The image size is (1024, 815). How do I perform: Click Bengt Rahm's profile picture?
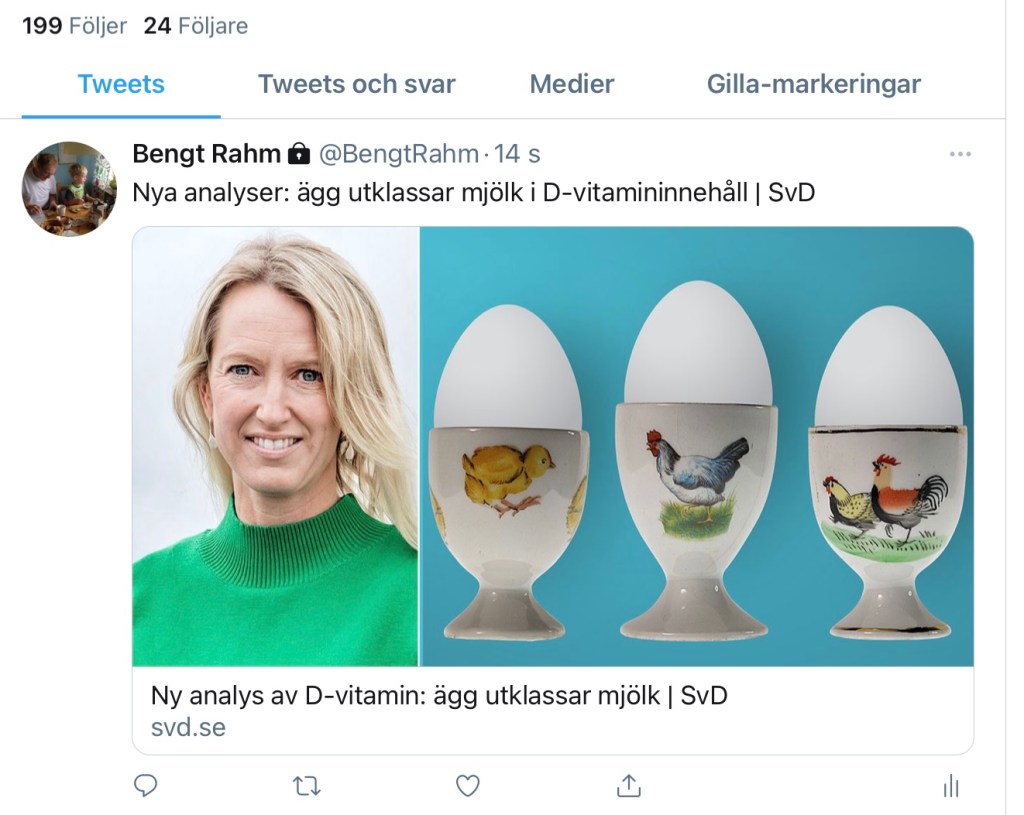[x=69, y=189]
